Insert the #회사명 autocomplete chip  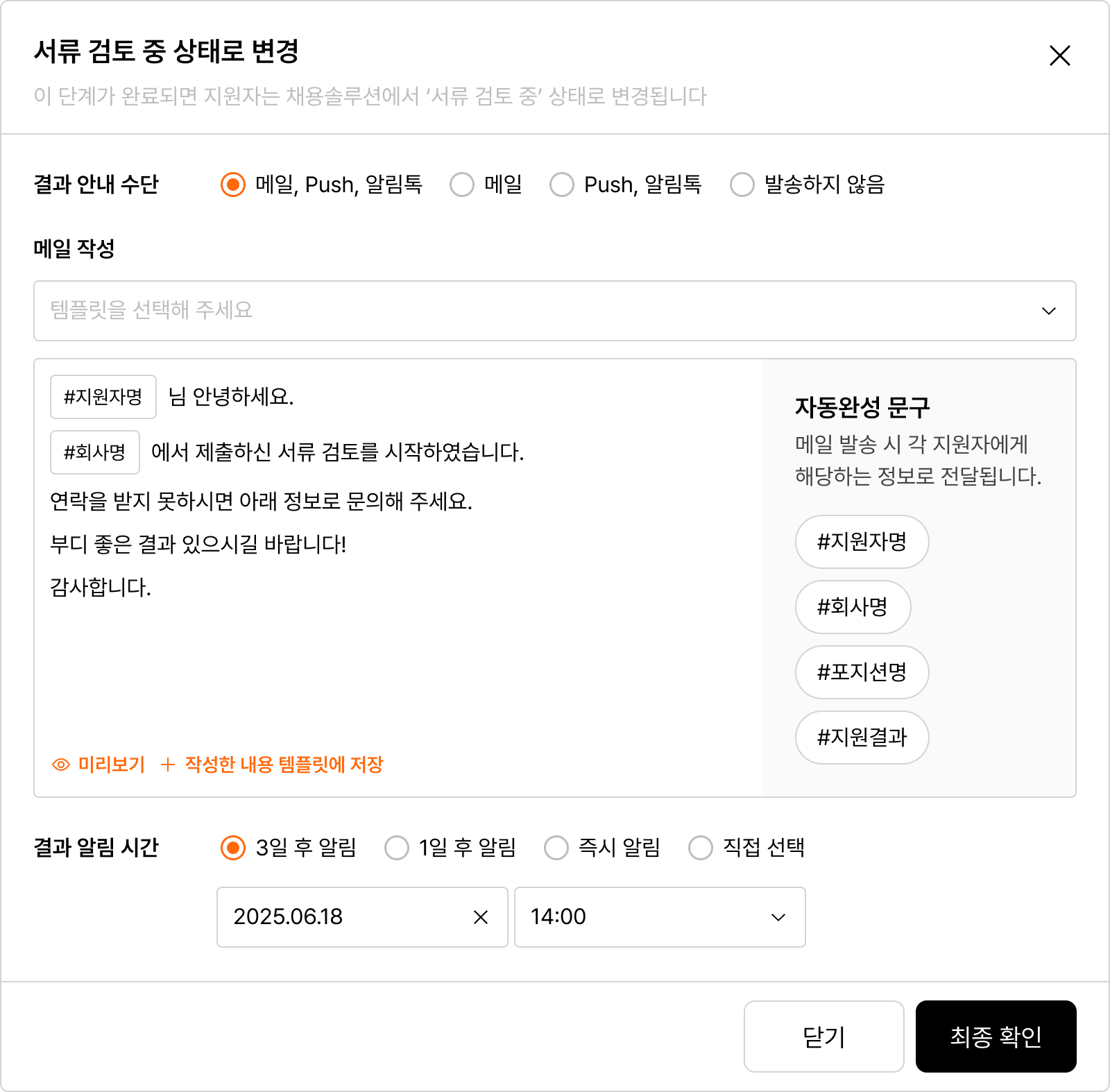coord(853,607)
